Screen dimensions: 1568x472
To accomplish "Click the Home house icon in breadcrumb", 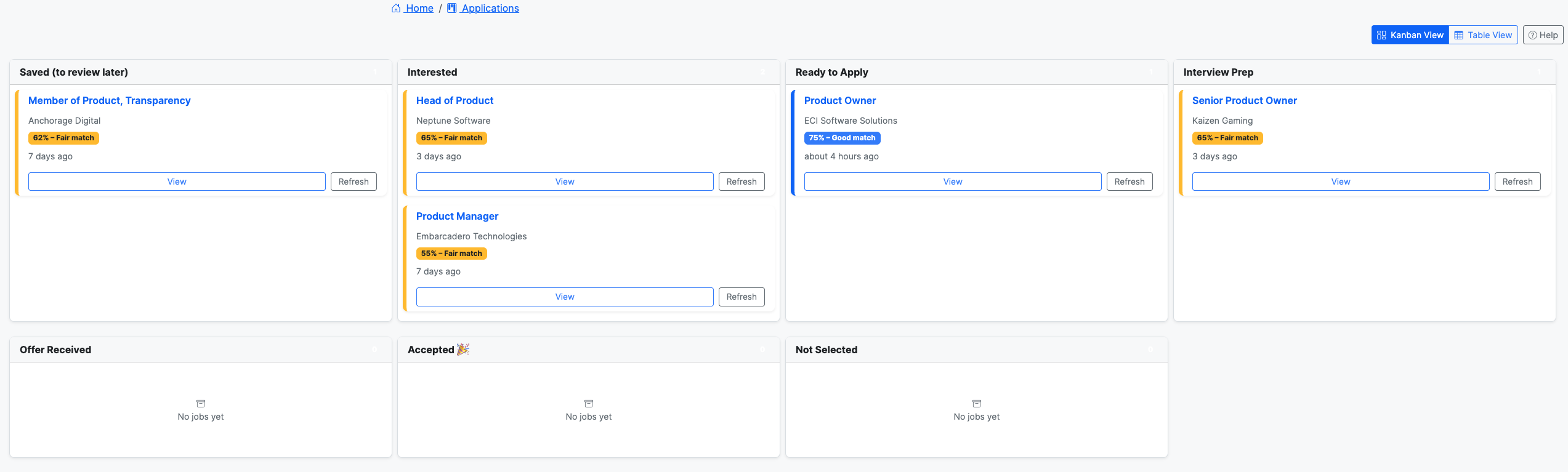I will [396, 8].
